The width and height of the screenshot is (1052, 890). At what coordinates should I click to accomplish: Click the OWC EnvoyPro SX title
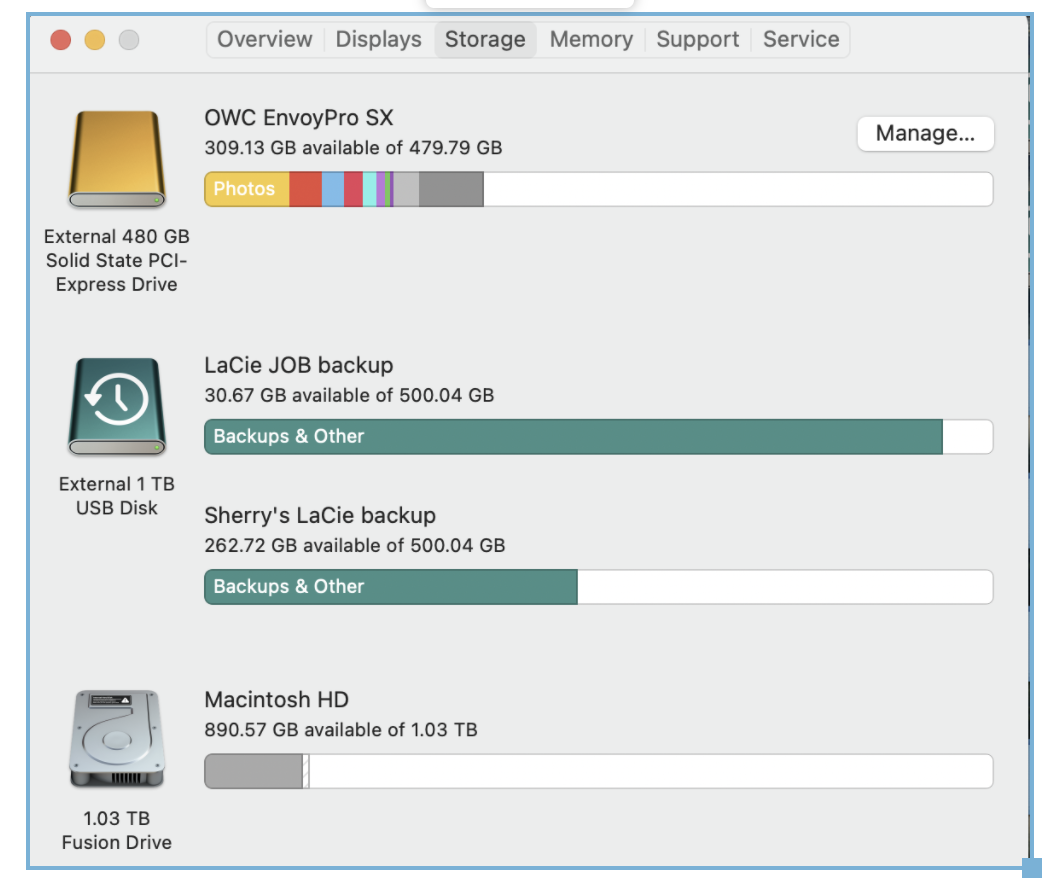coord(299,118)
